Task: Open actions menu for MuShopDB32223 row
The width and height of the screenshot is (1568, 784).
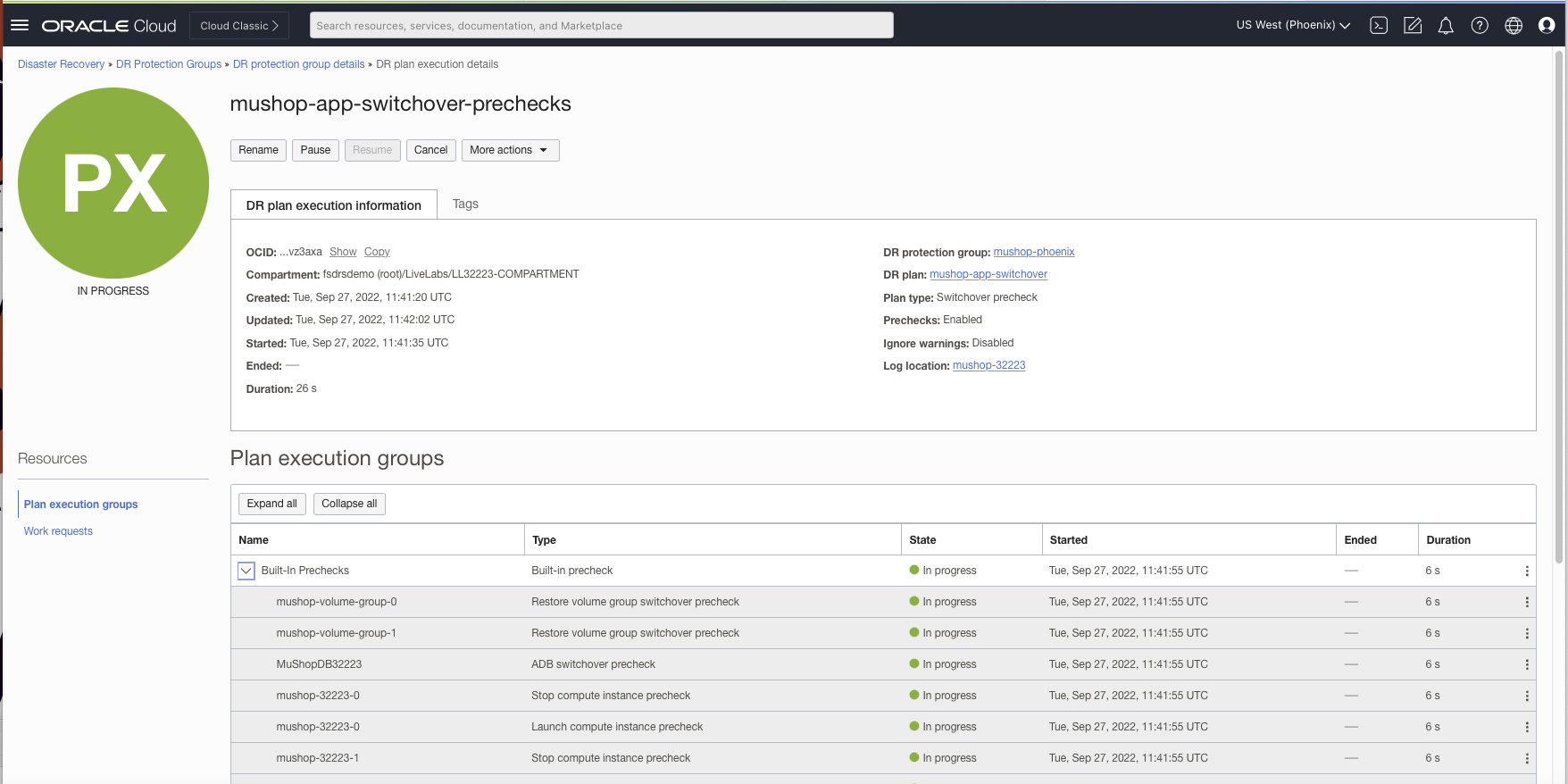Action: (x=1526, y=664)
